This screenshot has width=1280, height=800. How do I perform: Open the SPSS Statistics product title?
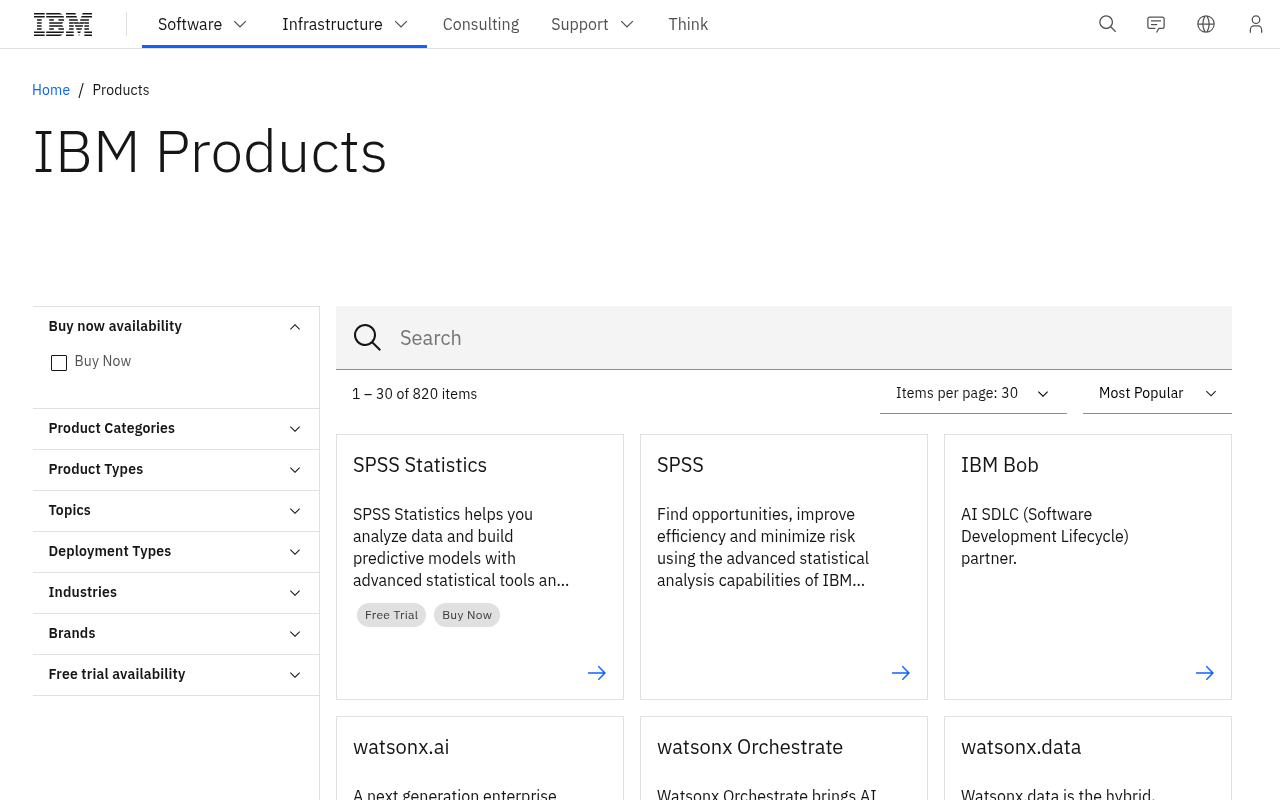420,465
